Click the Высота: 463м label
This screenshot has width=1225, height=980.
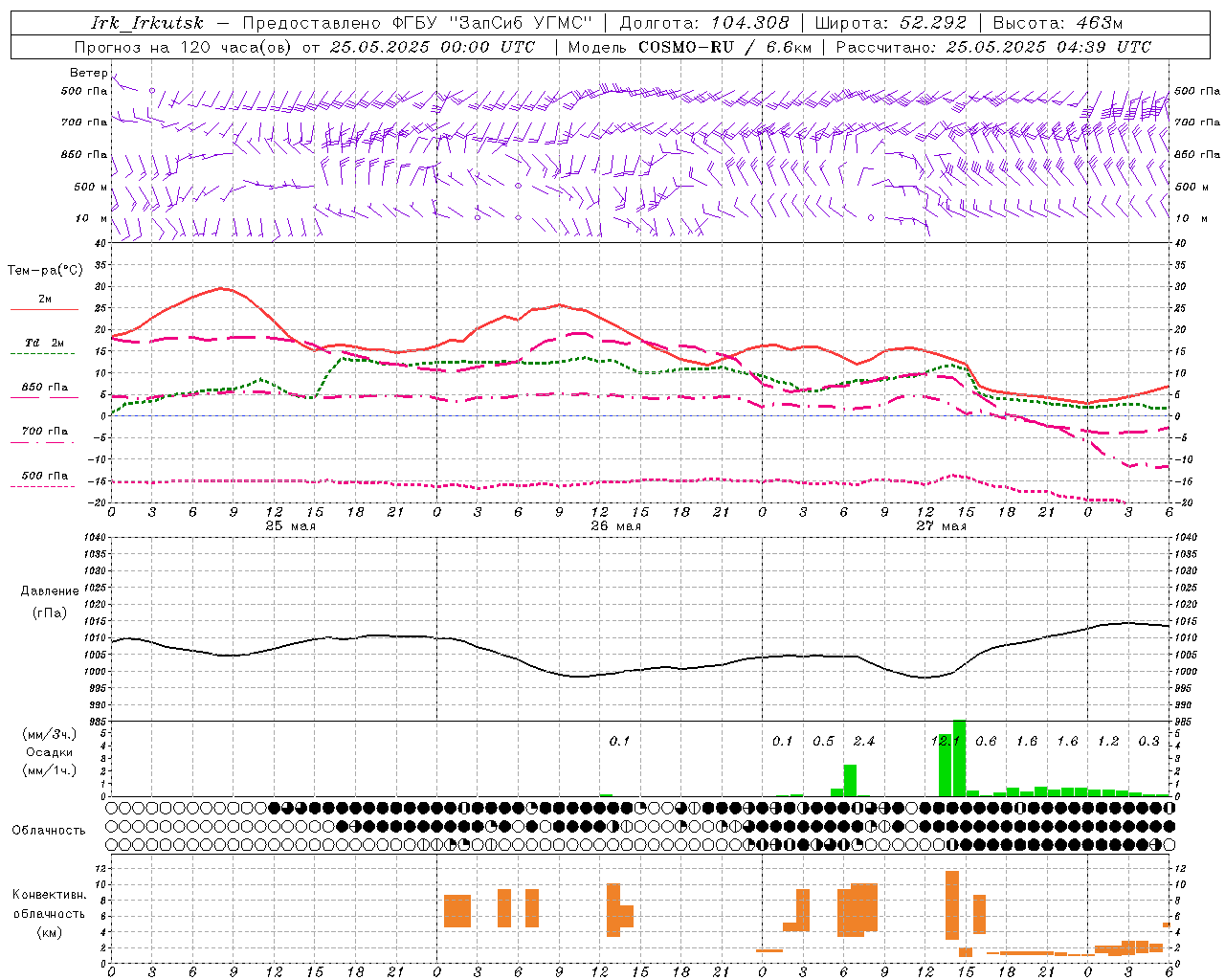click(1058, 23)
